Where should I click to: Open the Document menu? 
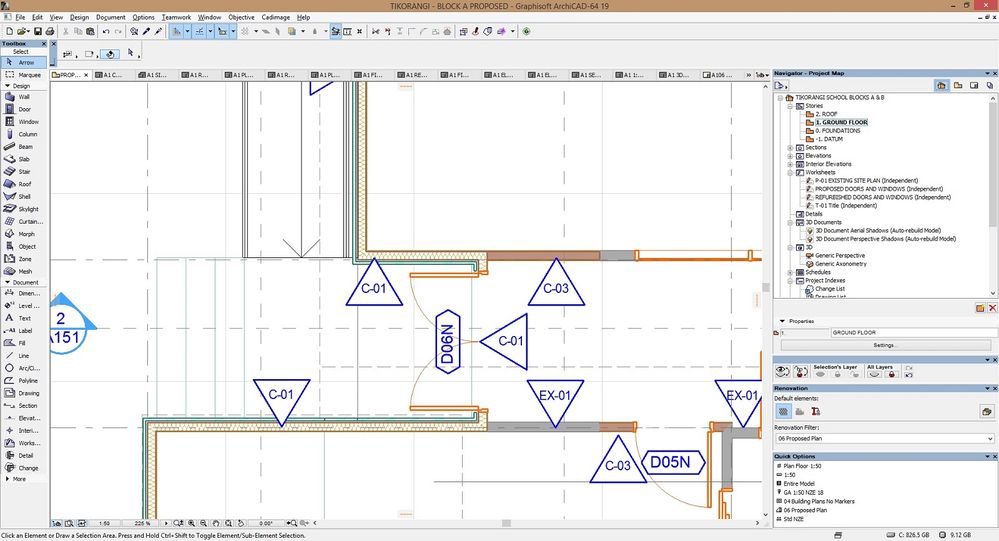(x=111, y=17)
